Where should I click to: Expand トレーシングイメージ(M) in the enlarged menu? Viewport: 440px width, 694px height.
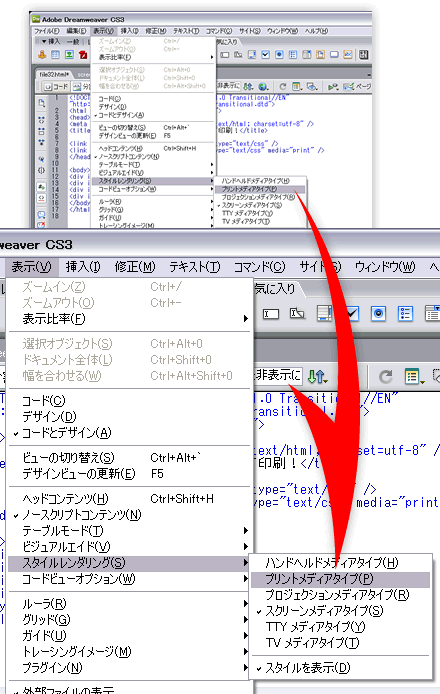[130, 652]
